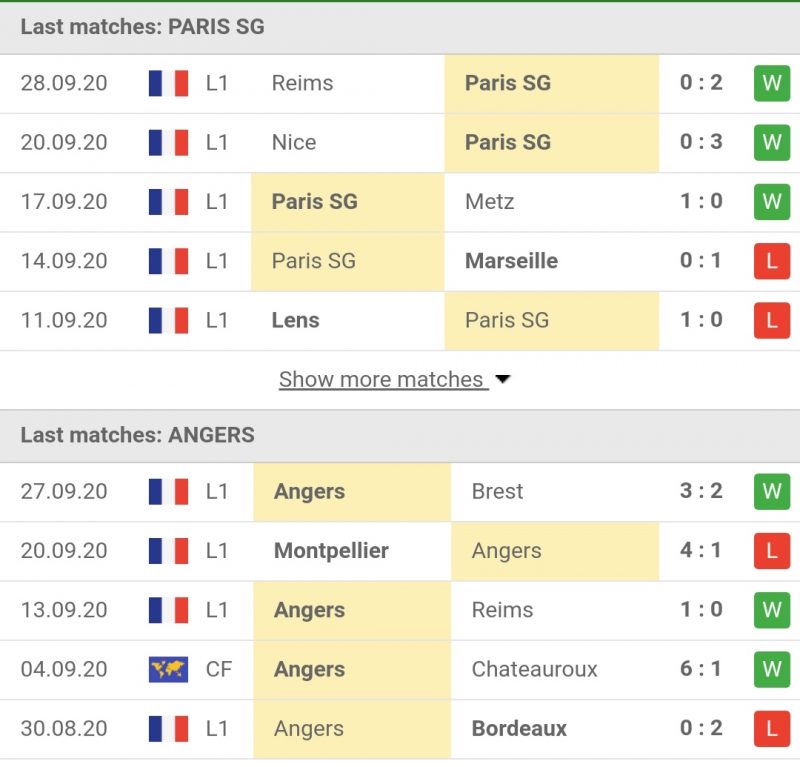Click the world flag icon beside CF
Screen dimensions: 800x767
168,669
